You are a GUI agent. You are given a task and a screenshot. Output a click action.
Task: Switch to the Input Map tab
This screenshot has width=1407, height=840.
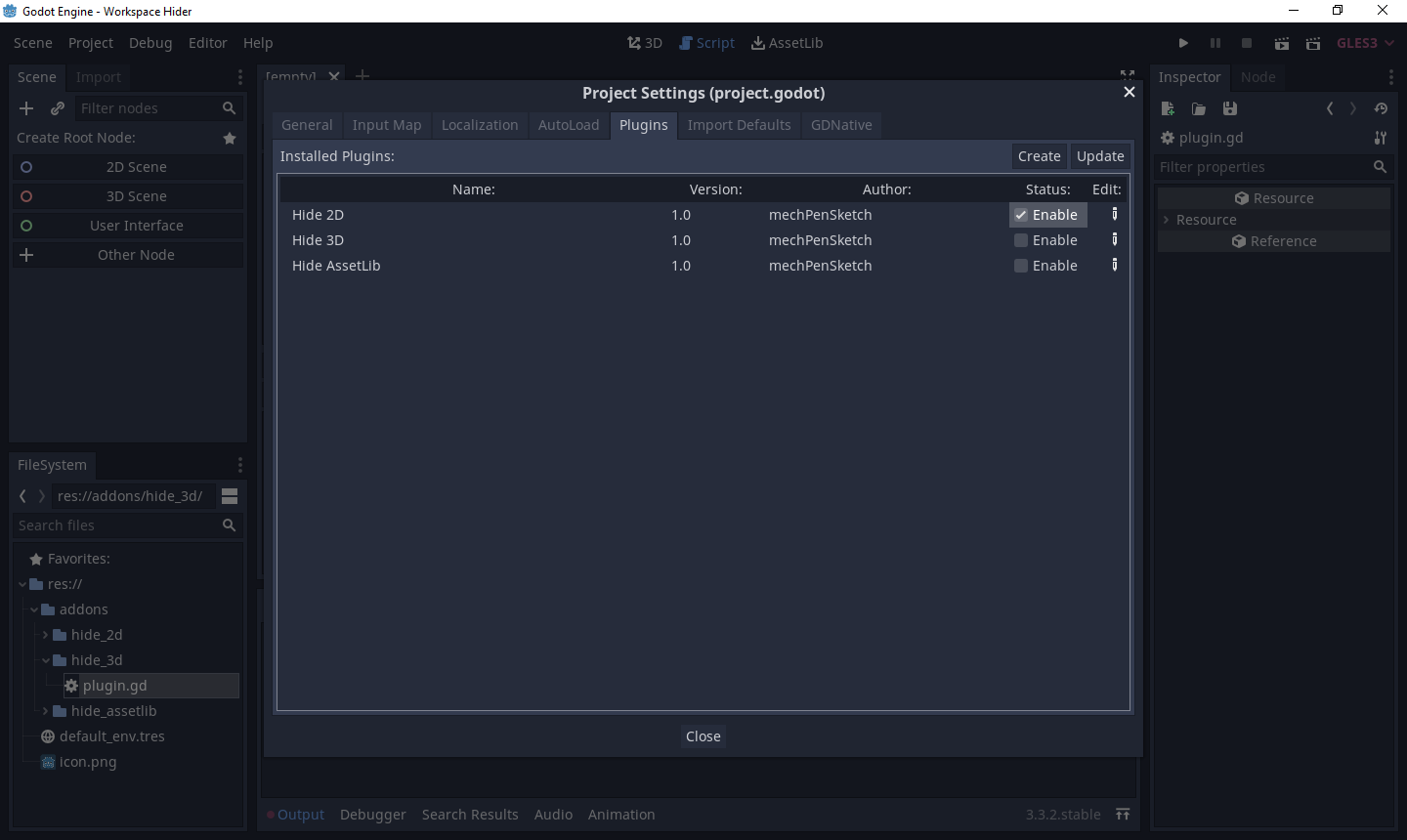(387, 125)
